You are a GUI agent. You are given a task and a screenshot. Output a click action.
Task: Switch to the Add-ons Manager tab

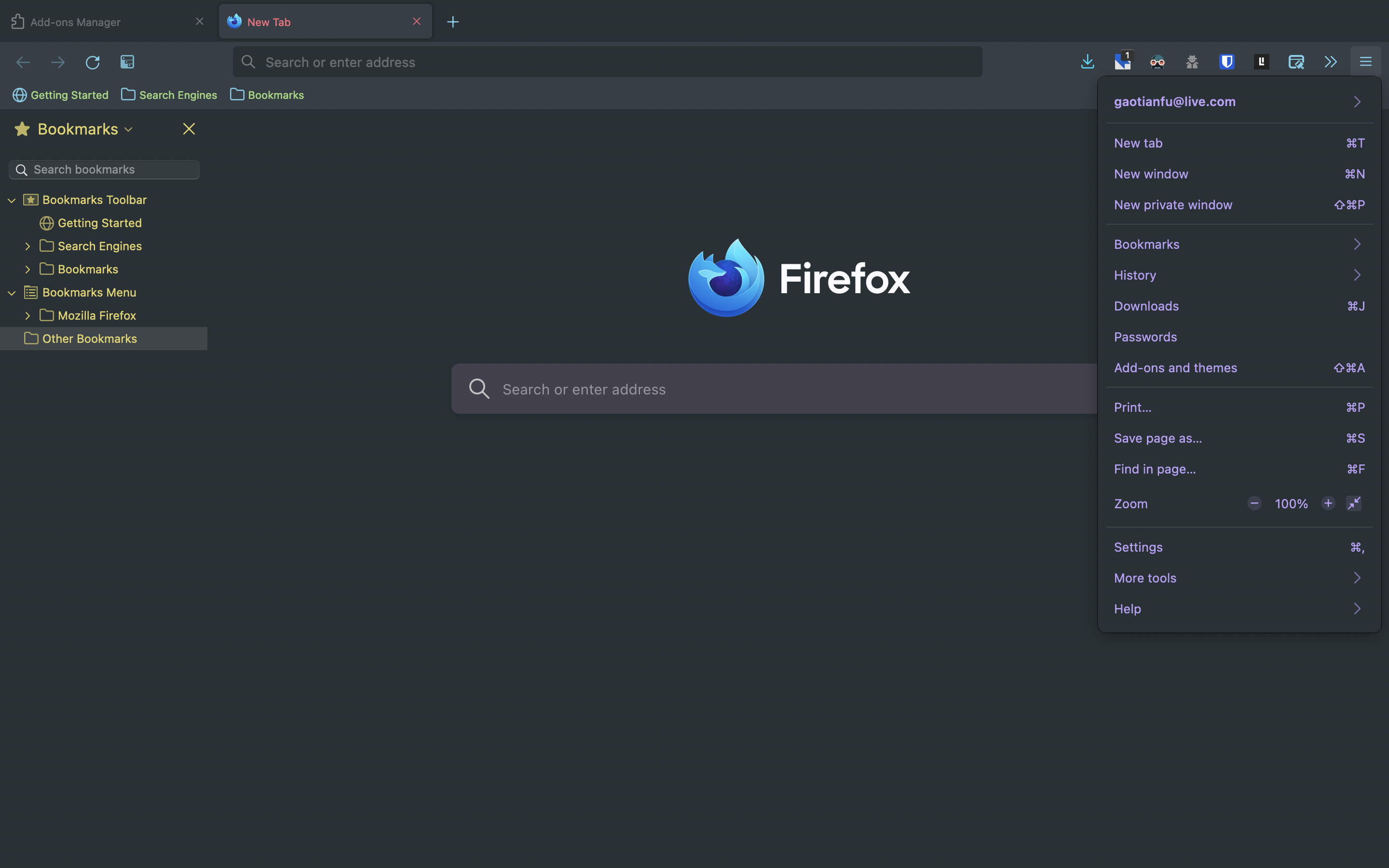click(108, 22)
